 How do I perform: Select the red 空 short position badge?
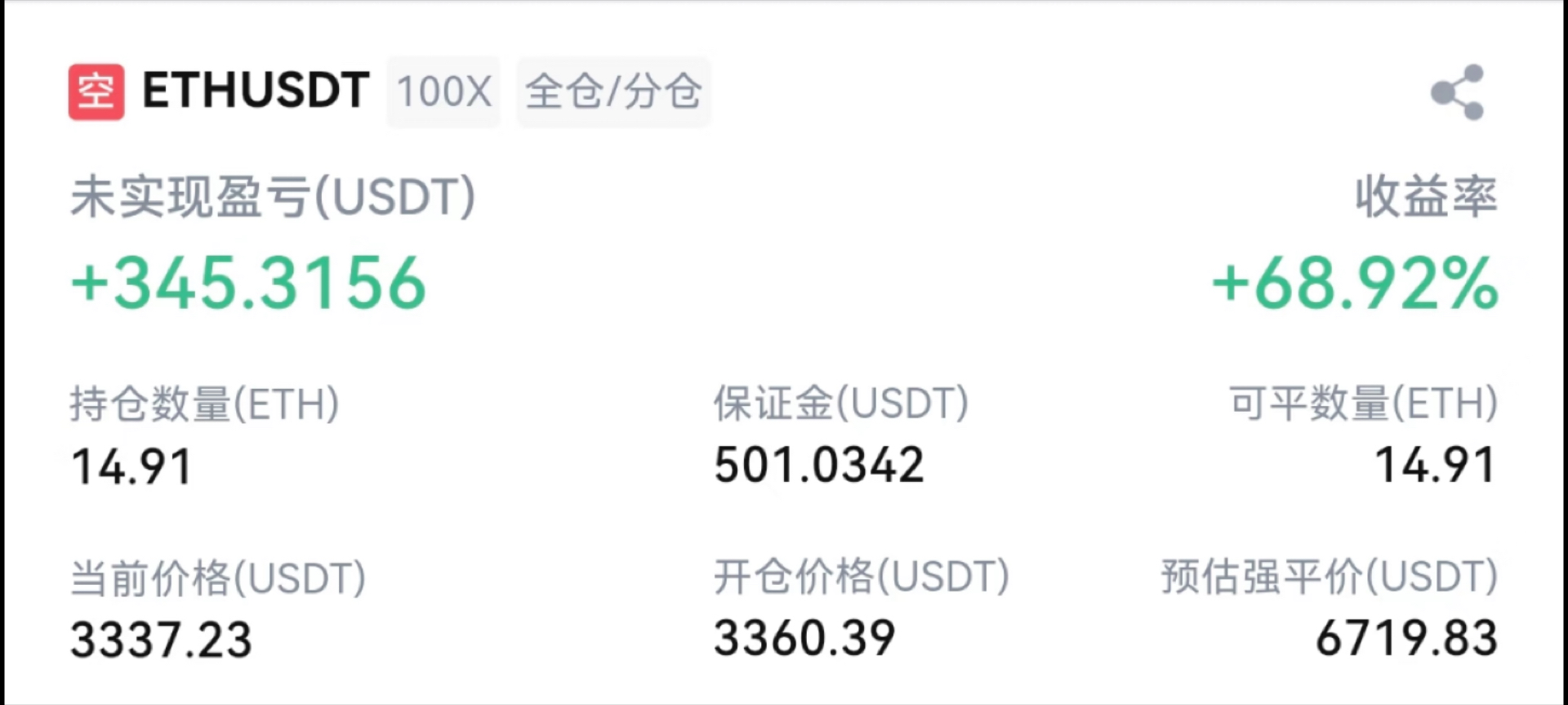[96, 91]
